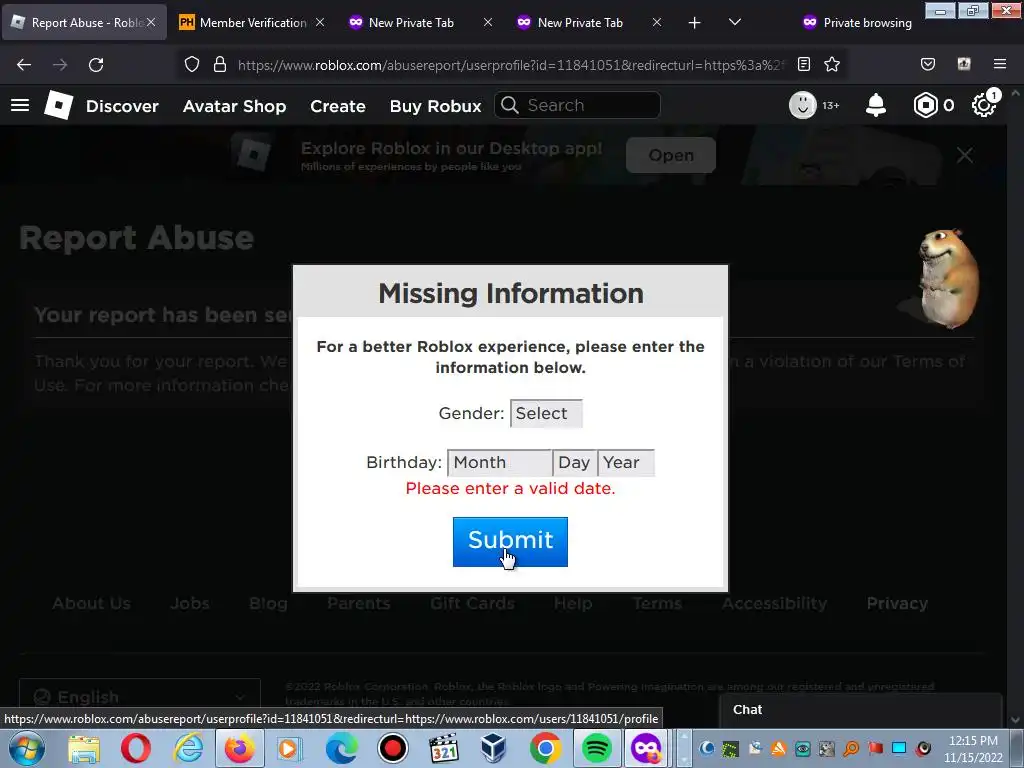Follow the Accessibility footer link
This screenshot has height=768, width=1024.
(x=775, y=603)
